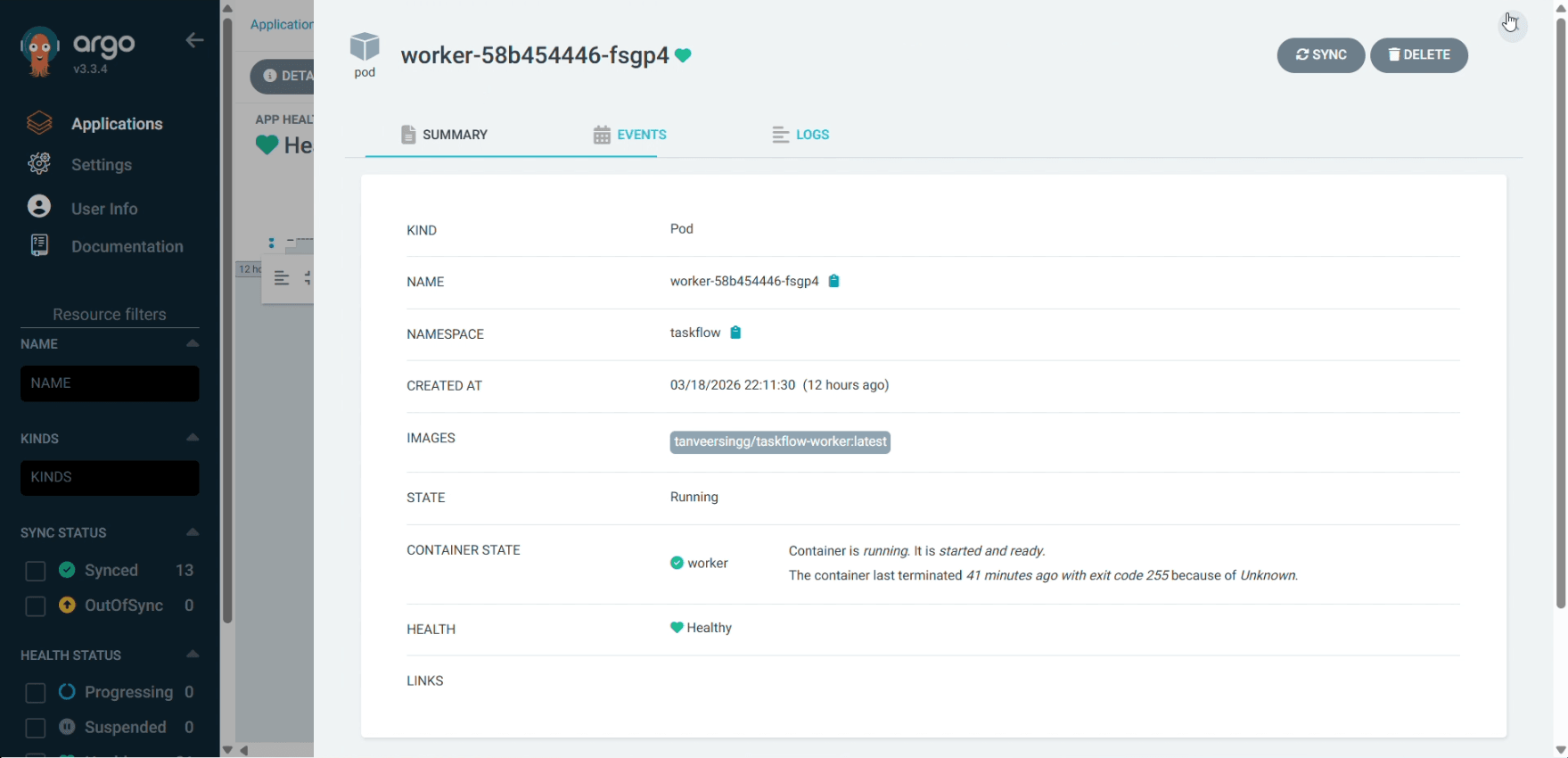Check the Progressing filter checkbox
The height and width of the screenshot is (758, 1568).
(x=36, y=693)
